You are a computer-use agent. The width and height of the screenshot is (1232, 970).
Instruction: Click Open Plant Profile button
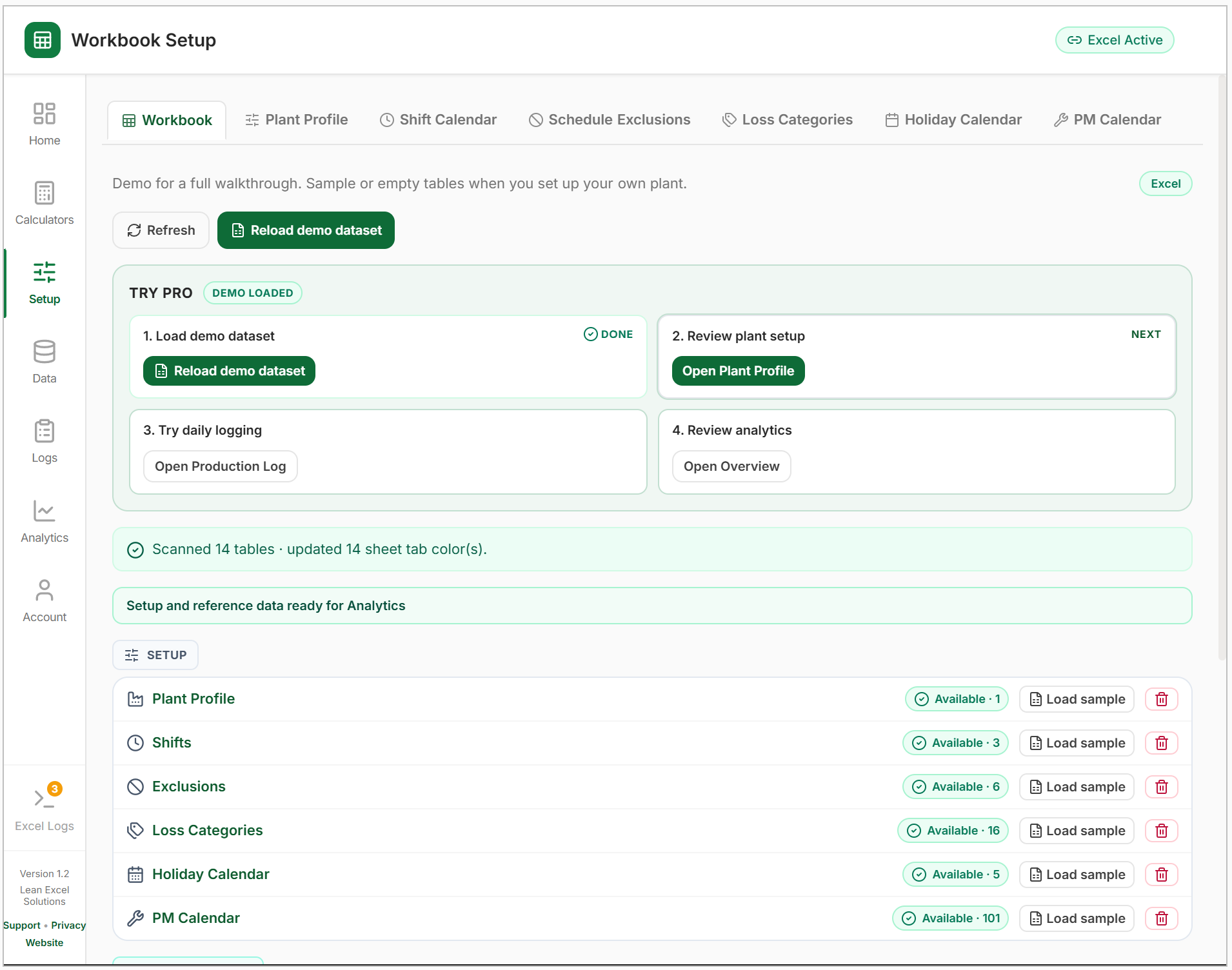pyautogui.click(x=738, y=371)
